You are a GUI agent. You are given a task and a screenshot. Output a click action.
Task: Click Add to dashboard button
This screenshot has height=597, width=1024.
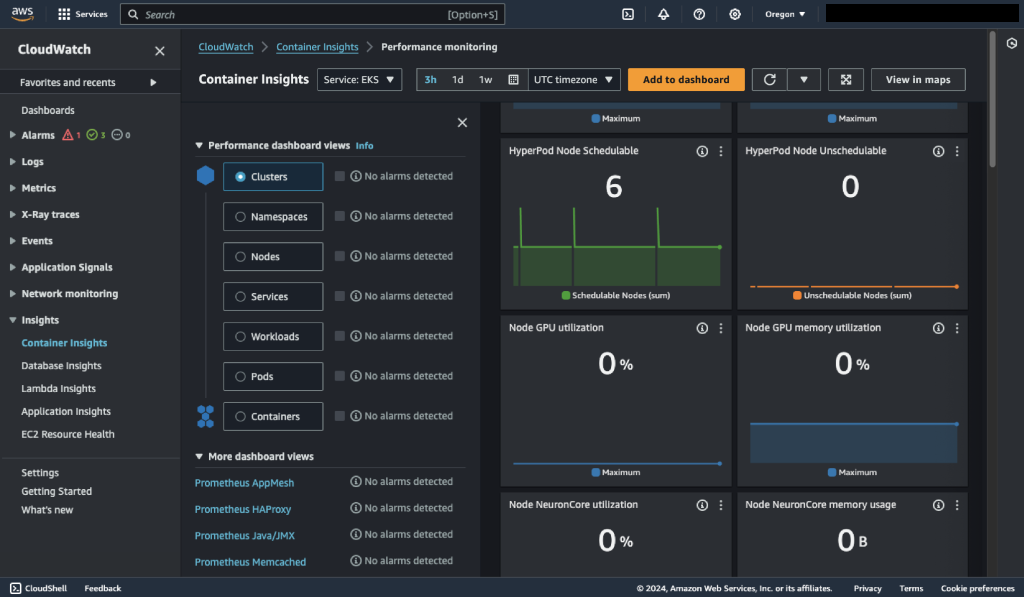(686, 80)
